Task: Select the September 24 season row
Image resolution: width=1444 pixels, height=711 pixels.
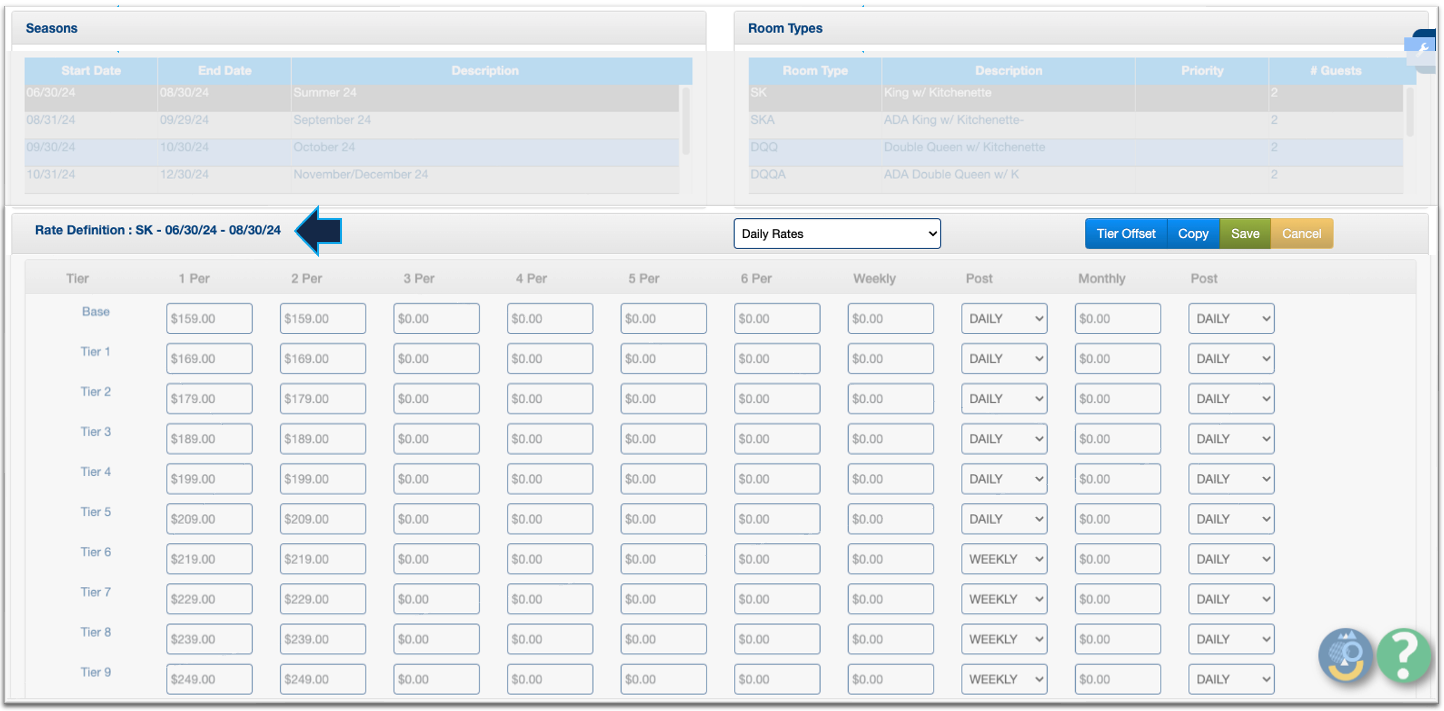Action: click(350, 120)
